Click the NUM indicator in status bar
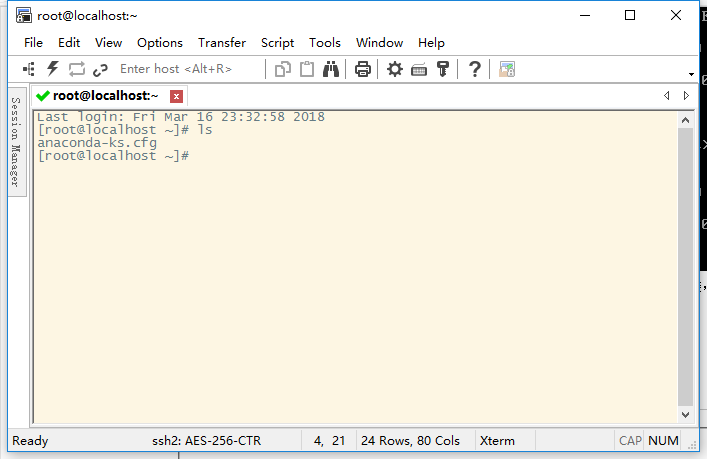This screenshot has width=707, height=459. pyautogui.click(x=663, y=441)
